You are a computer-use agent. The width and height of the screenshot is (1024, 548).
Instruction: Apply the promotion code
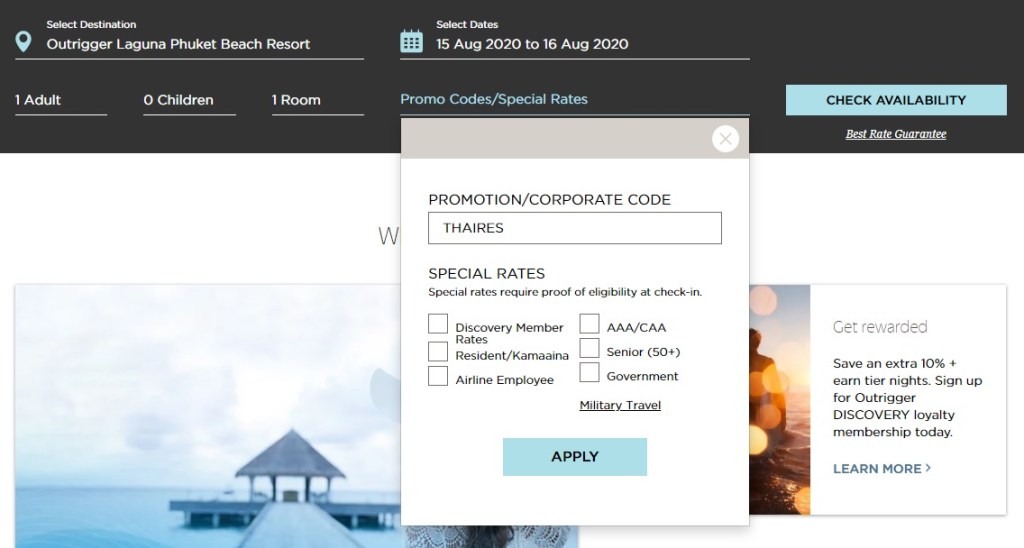point(574,457)
